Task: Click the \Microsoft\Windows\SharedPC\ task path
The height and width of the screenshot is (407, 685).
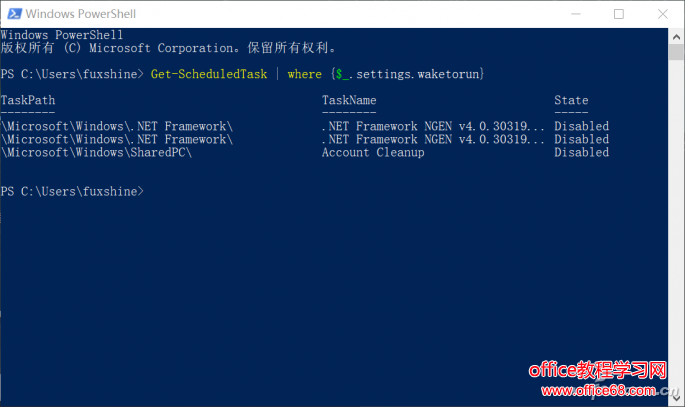Action: click(x=97, y=153)
